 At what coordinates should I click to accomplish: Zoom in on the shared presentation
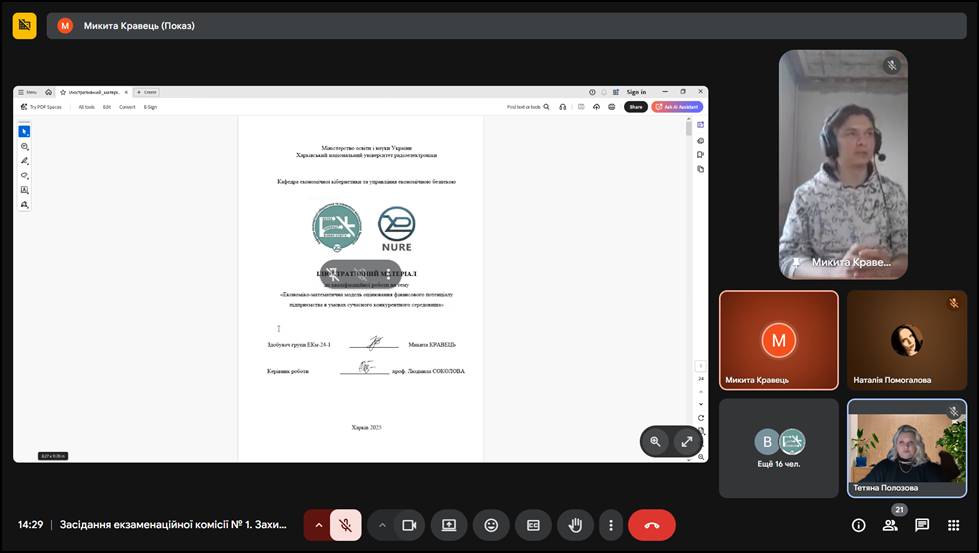click(x=655, y=441)
